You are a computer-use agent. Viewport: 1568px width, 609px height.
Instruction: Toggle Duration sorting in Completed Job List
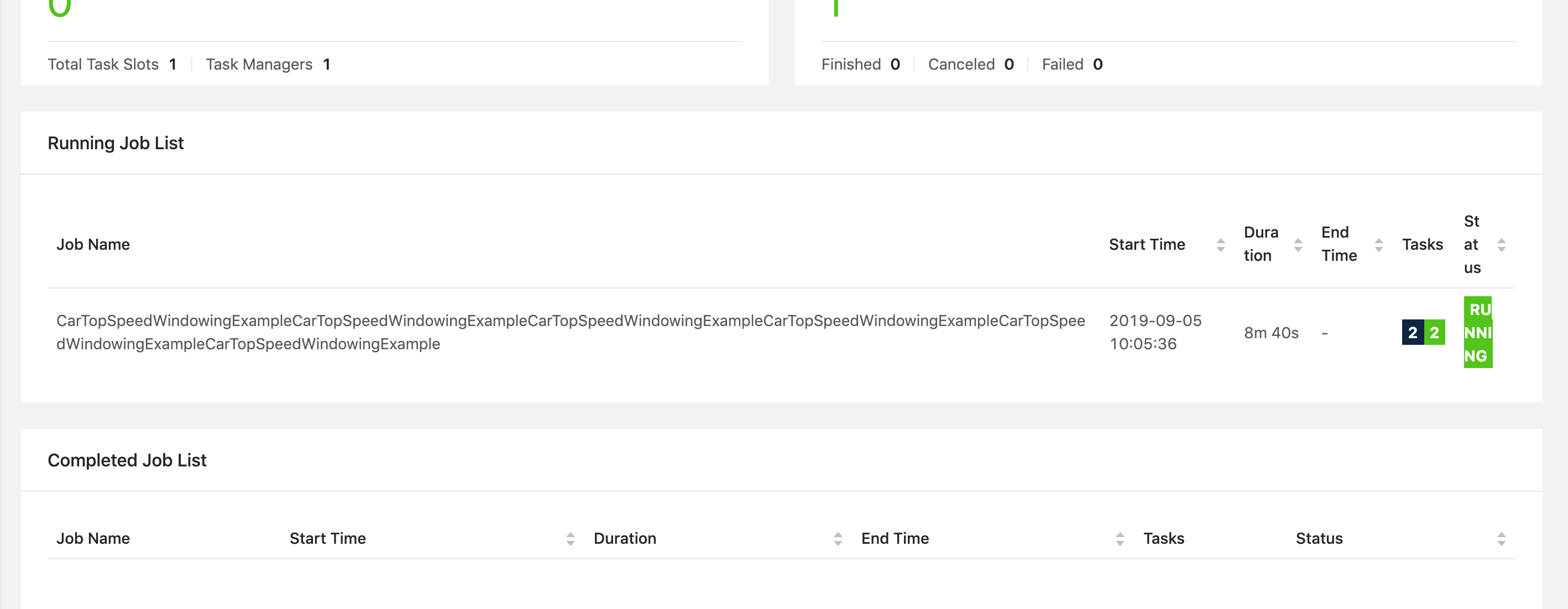point(839,538)
